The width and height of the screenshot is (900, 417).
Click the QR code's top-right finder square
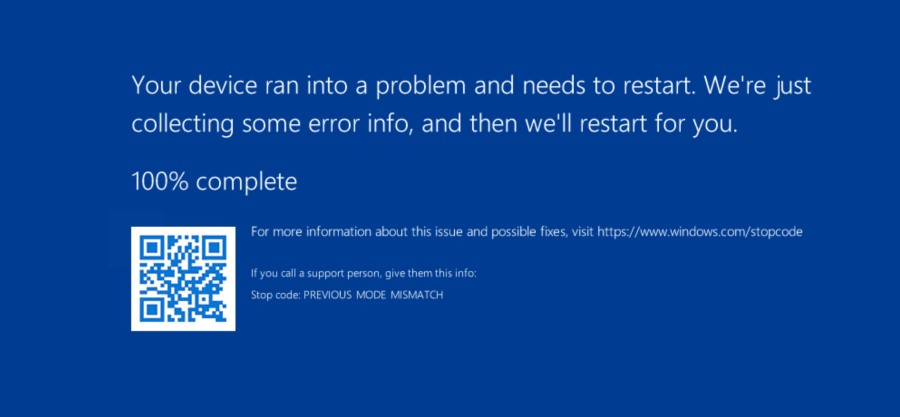pos(214,246)
